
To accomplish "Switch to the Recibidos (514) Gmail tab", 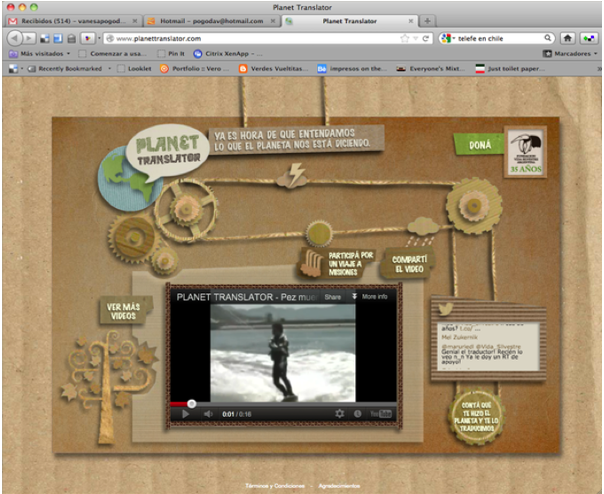I will 73,21.
